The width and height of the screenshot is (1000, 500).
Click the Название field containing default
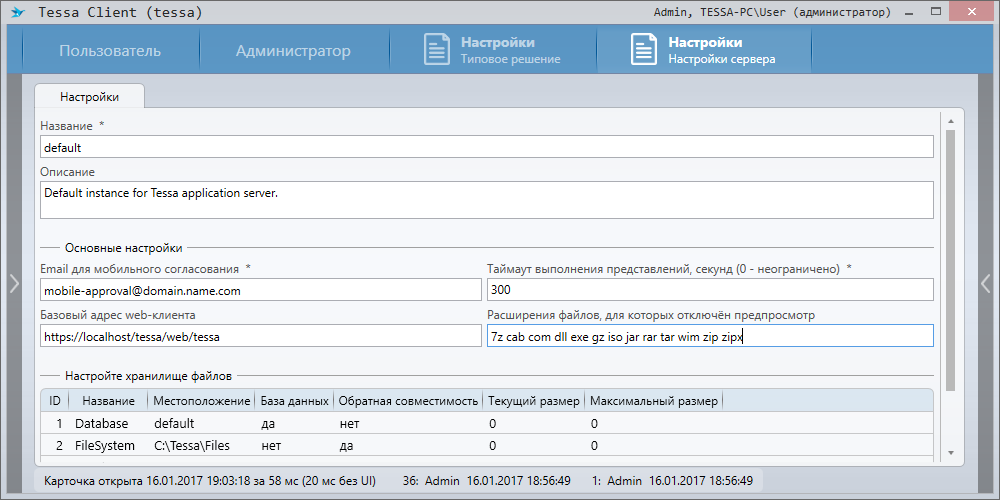coord(487,147)
